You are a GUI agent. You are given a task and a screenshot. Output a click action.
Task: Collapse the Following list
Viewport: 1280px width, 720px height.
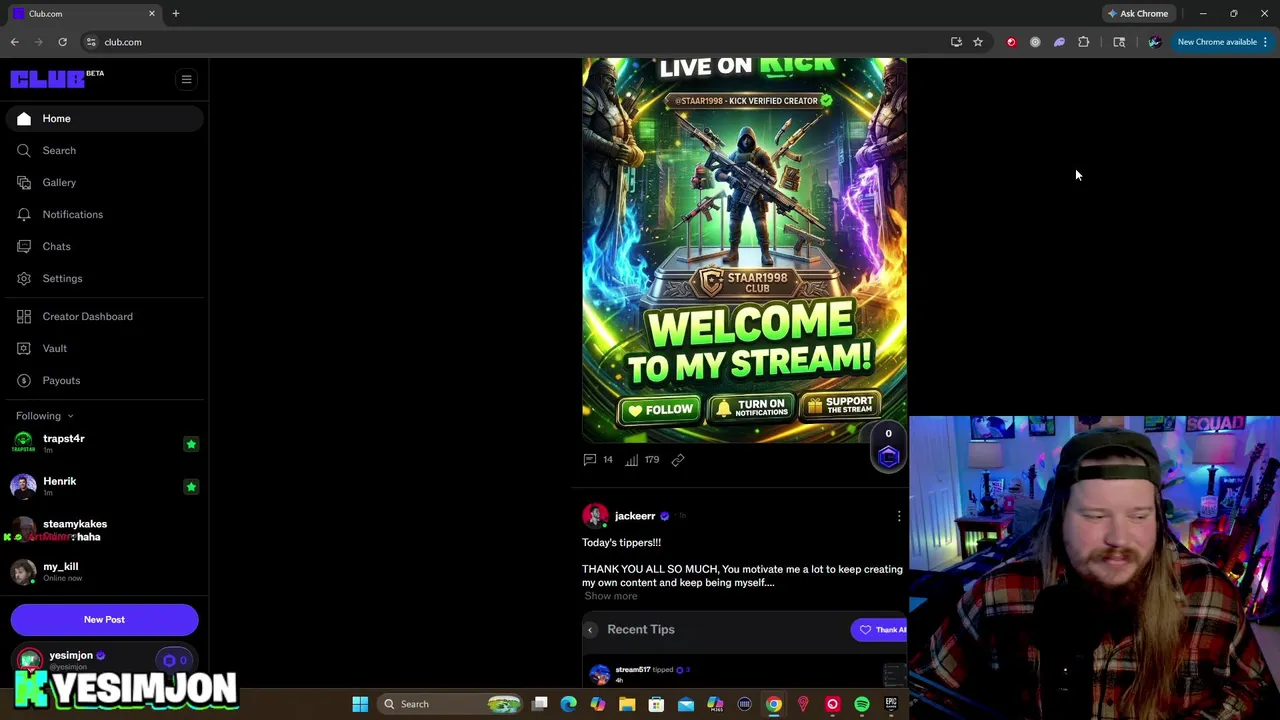pyautogui.click(x=45, y=416)
